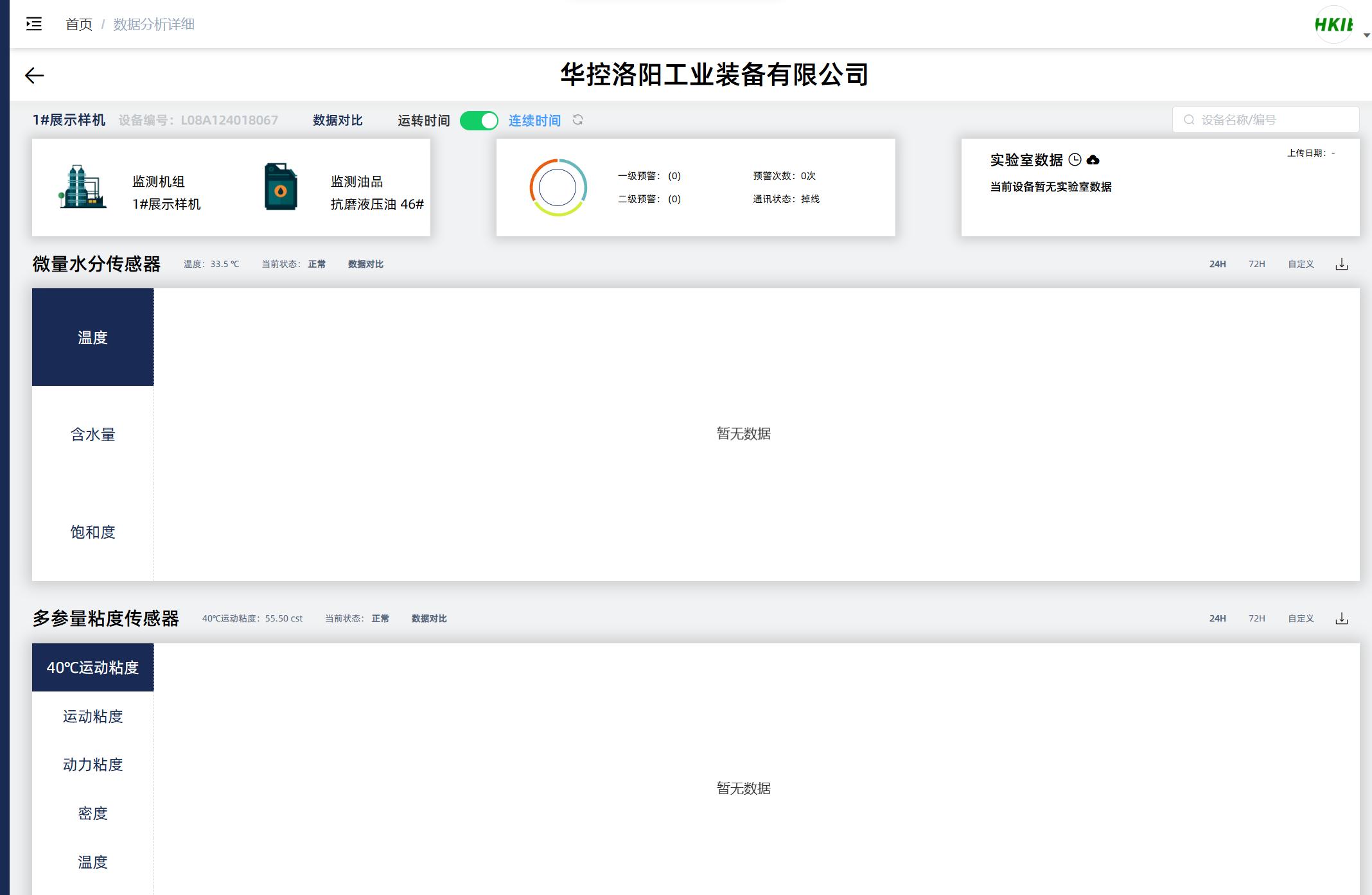The width and height of the screenshot is (1372, 895).
Task: Download the 微量水分传感器 data
Action: 1341,265
